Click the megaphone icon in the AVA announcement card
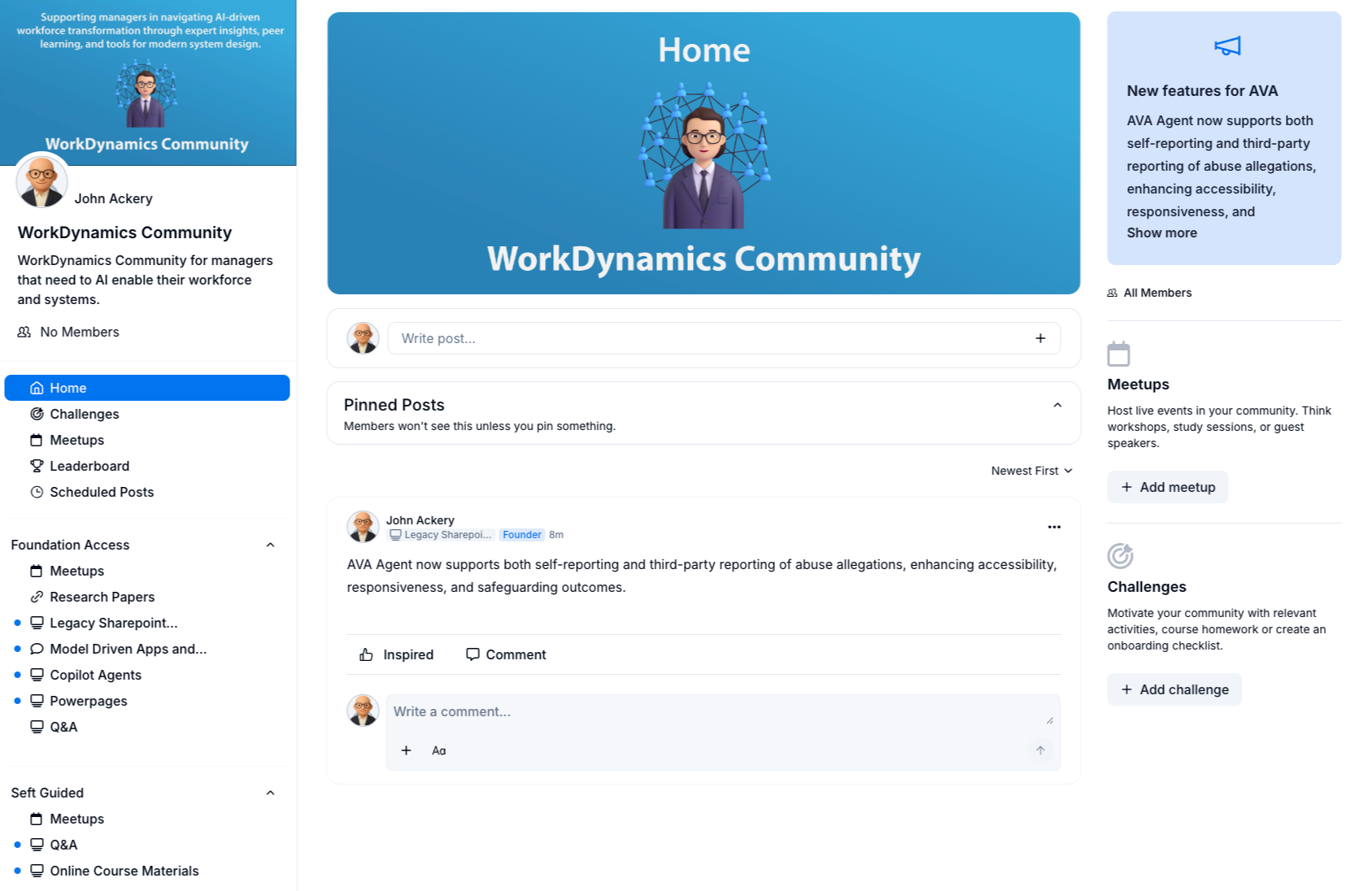Viewport: 1372px width, 891px height. click(1227, 46)
